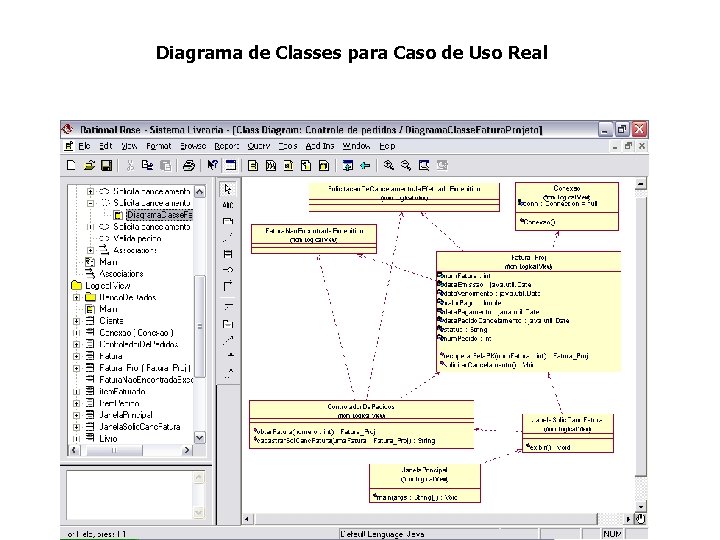Image resolution: width=720 pixels, height=540 pixels.
Task: Toggle the View Documentation toolbar icon
Action: click(231, 165)
